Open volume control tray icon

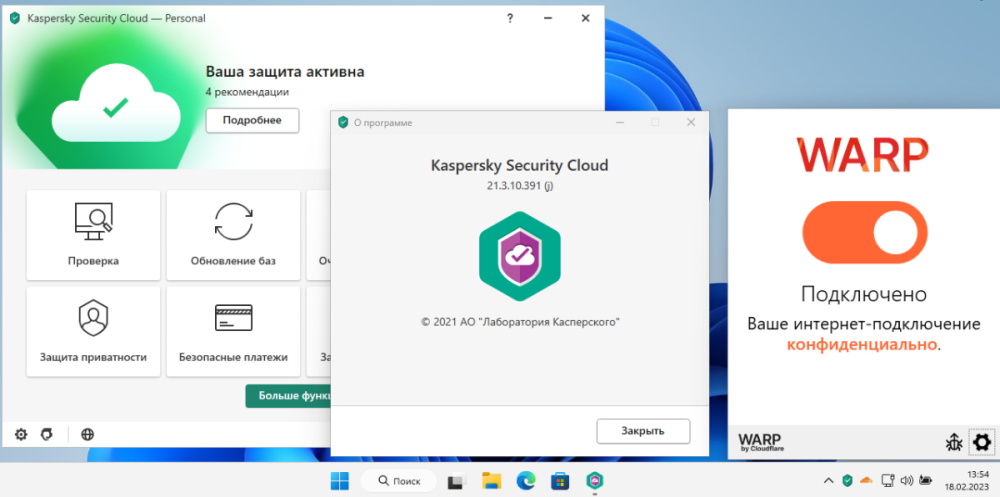(x=907, y=480)
